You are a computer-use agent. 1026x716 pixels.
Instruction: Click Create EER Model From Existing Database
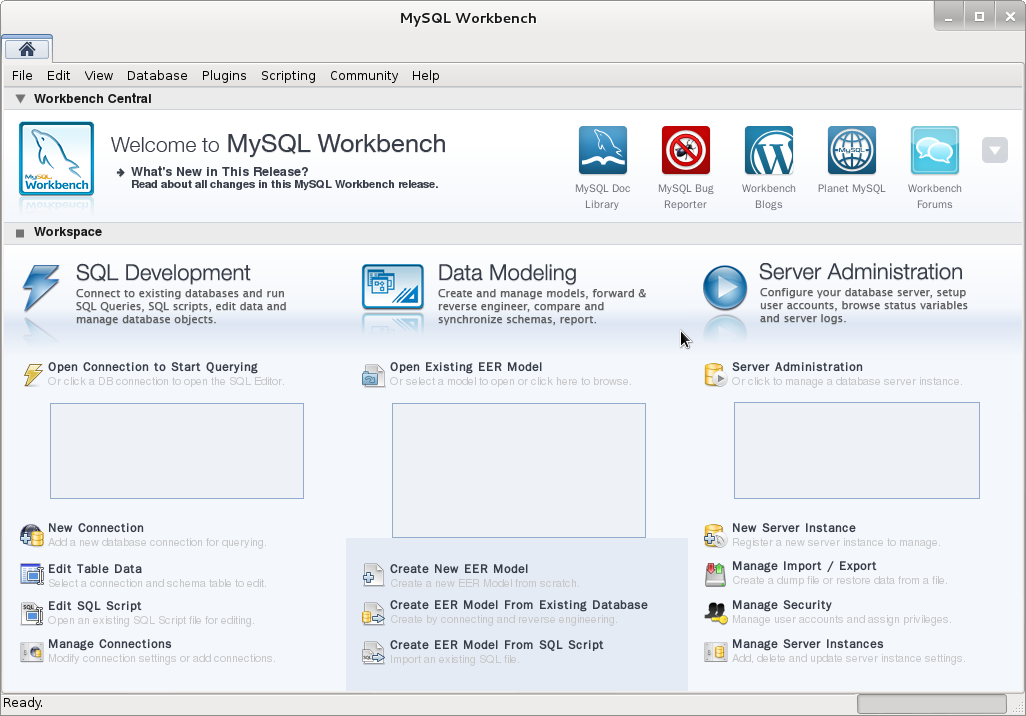(x=518, y=605)
